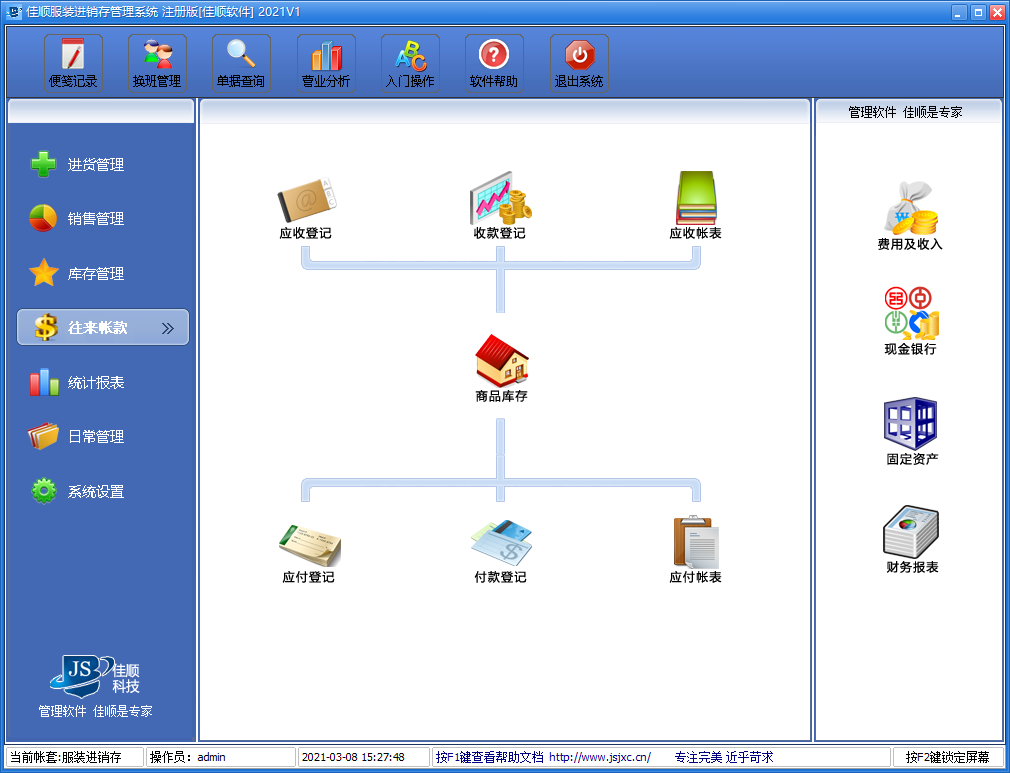Open the http://www.jsjxc.cn/ link

pyautogui.click(x=600, y=758)
